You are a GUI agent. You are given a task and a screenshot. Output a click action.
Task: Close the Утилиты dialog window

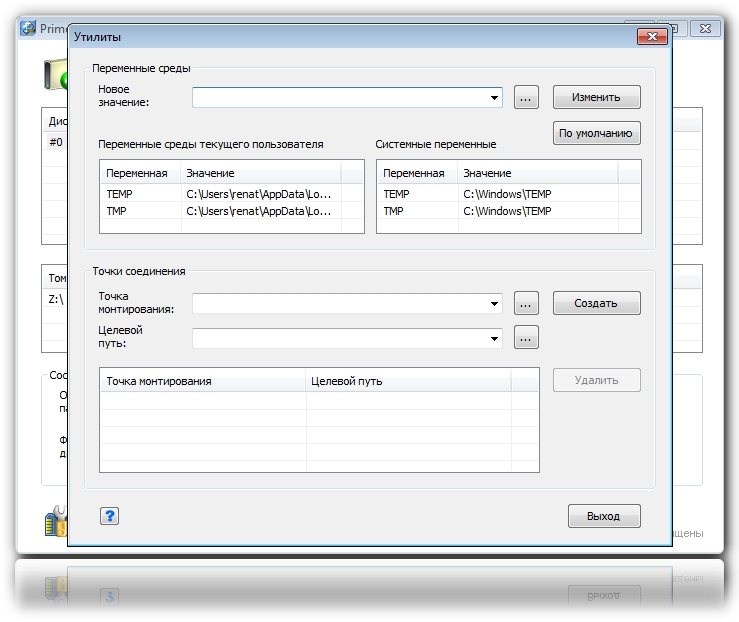(652, 37)
